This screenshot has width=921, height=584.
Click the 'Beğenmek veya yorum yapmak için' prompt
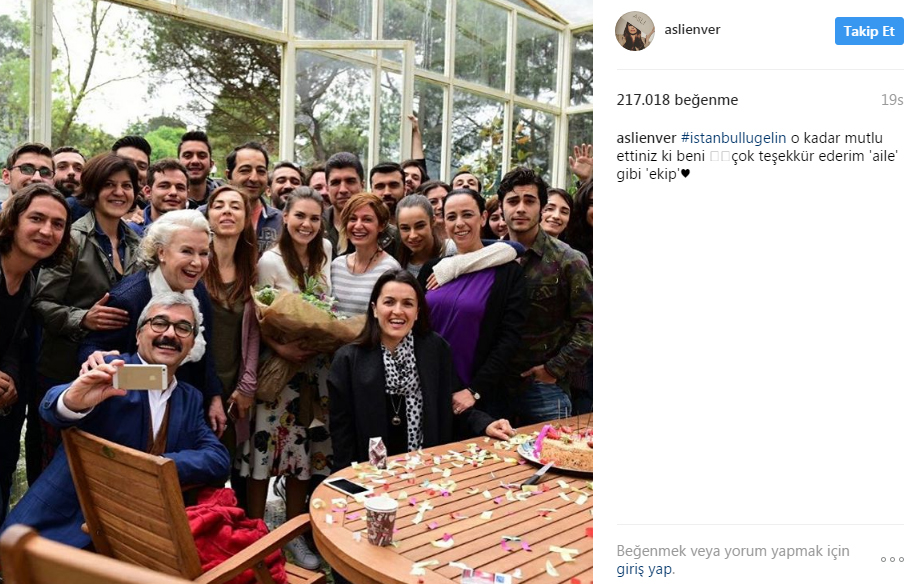[x=732, y=551]
